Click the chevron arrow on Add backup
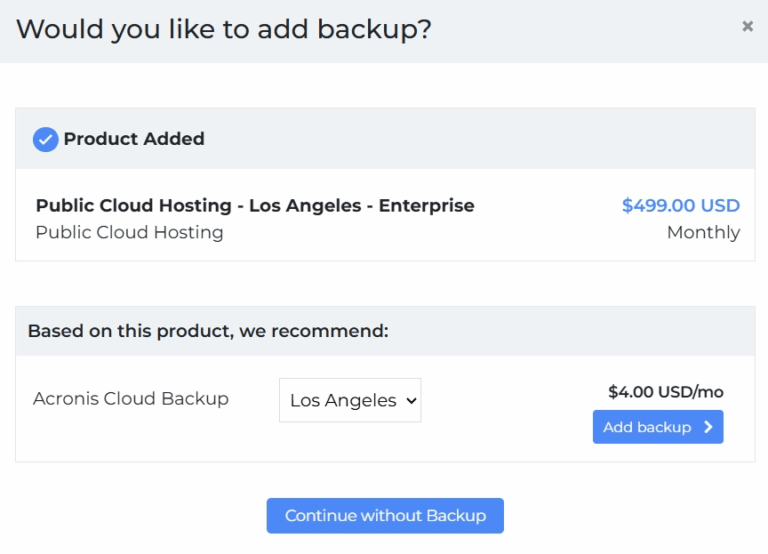Image resolution: width=768 pixels, height=554 pixels. click(x=708, y=427)
